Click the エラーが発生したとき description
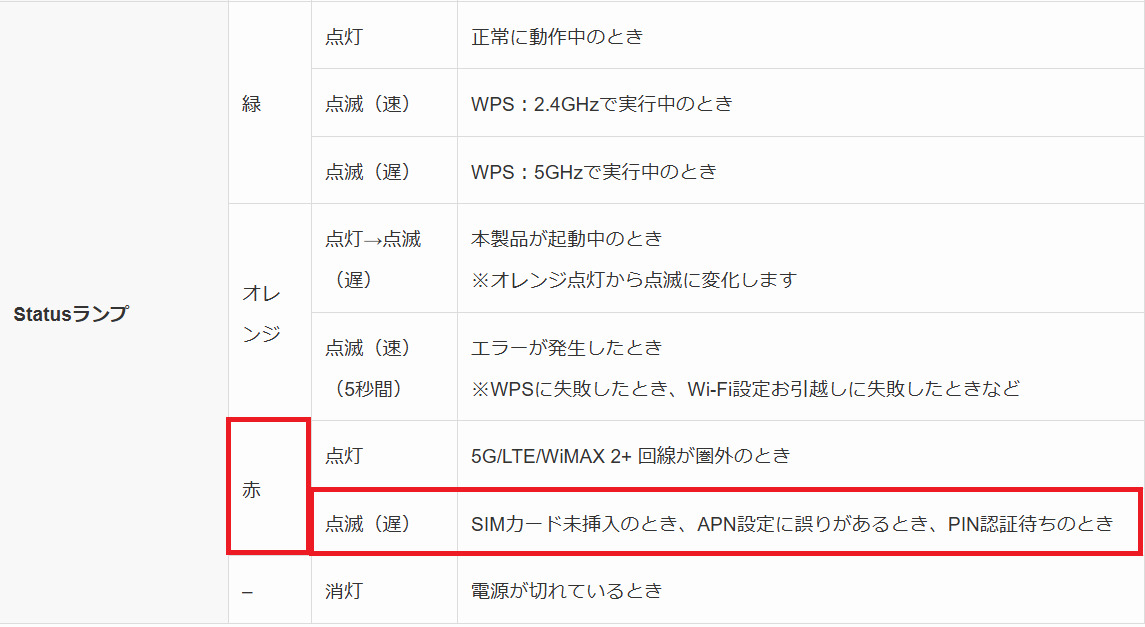Image resolution: width=1145 pixels, height=627 pixels. click(x=567, y=347)
